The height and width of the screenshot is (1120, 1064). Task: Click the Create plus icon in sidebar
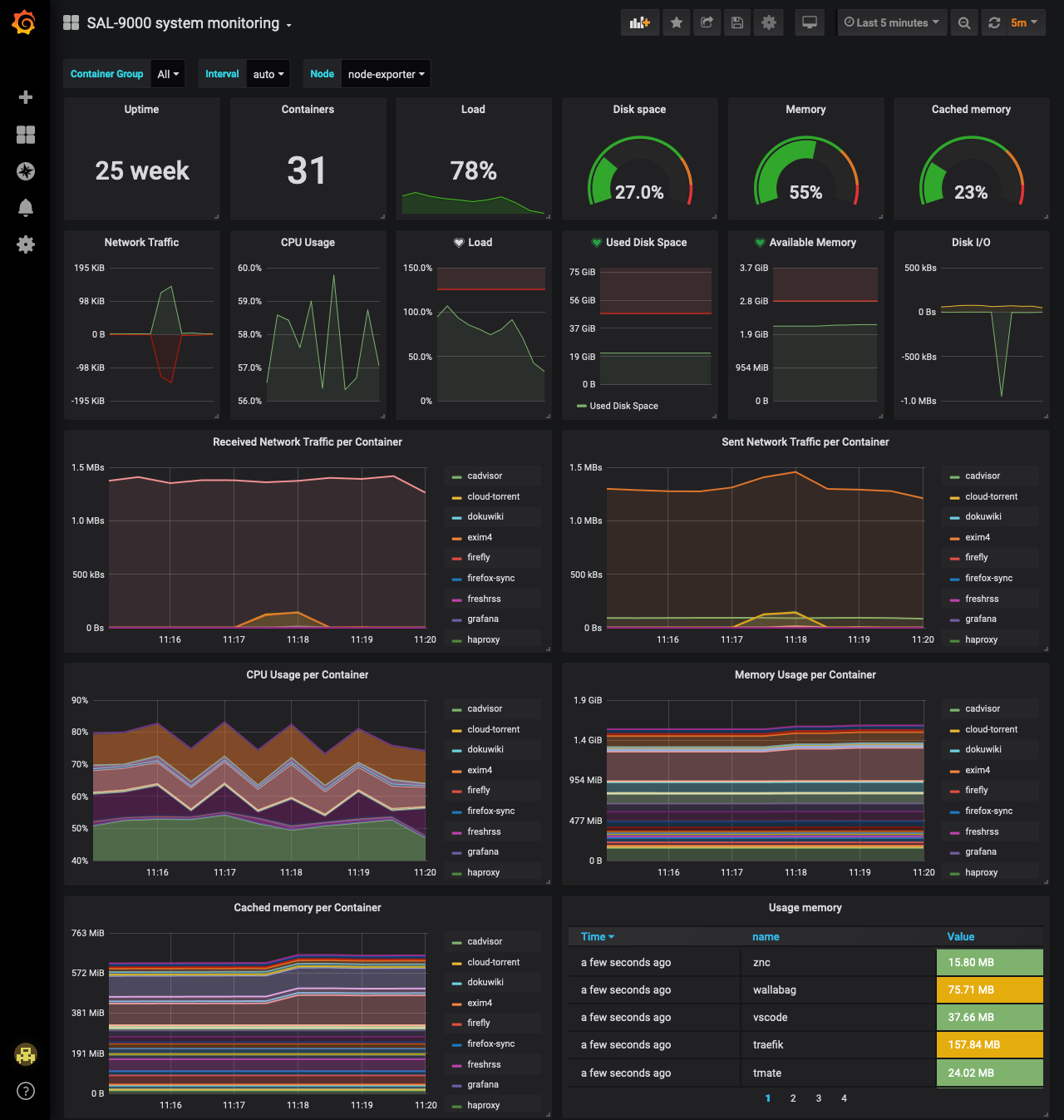[x=26, y=97]
